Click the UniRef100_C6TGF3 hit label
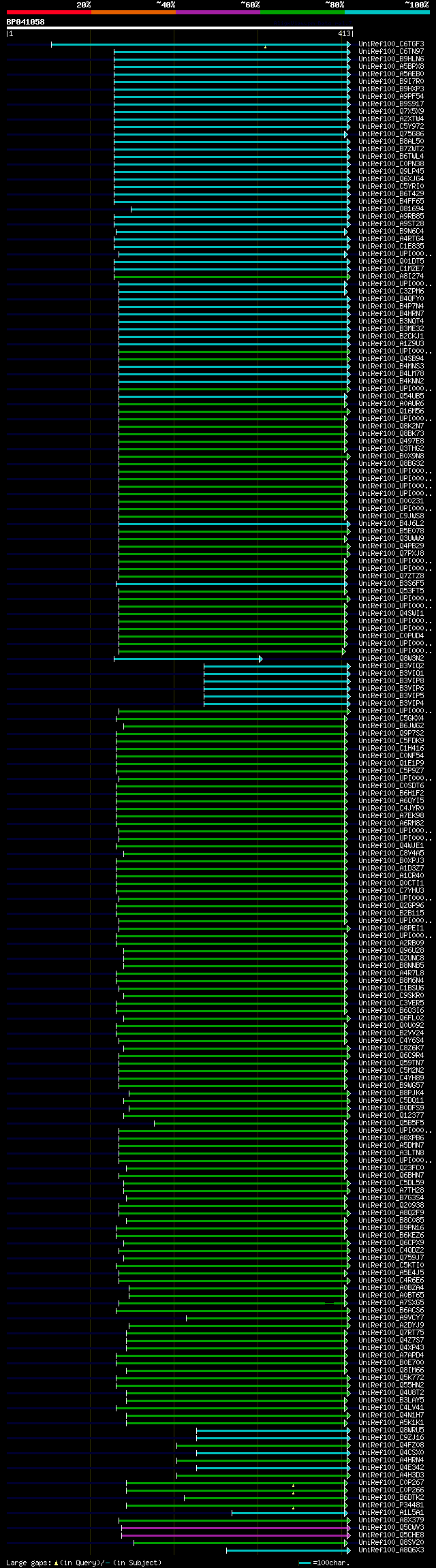Viewport: 436px width, 1568px height. click(x=391, y=44)
